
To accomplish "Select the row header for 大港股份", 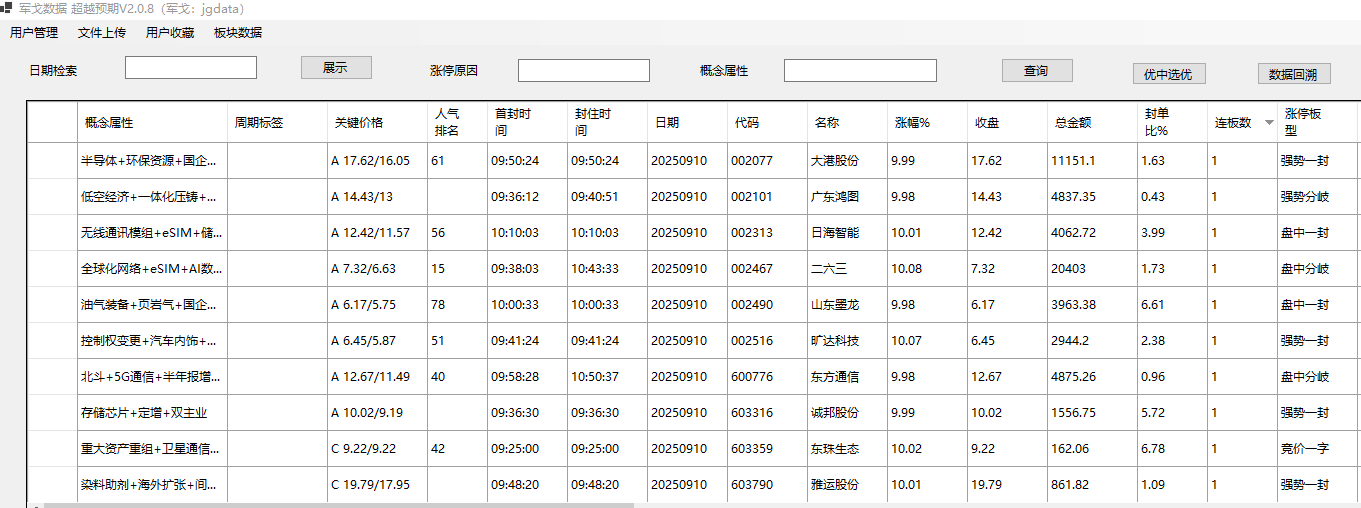I will (x=52, y=160).
